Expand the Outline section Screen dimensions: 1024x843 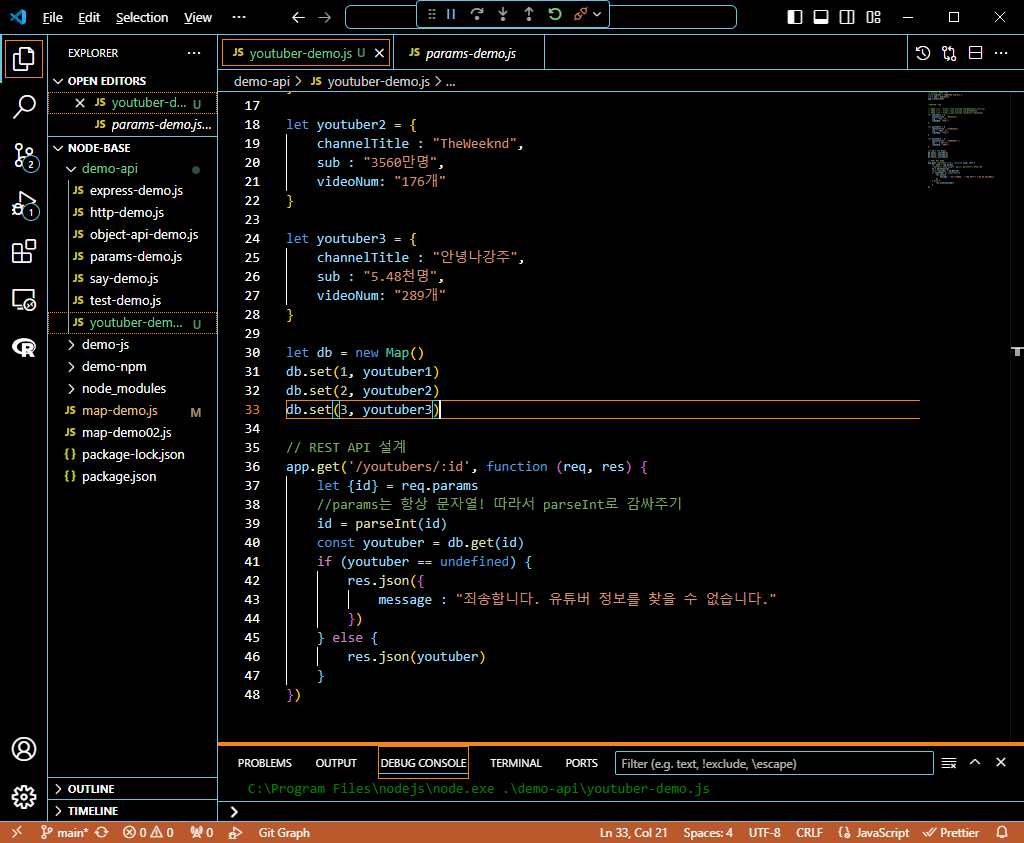pyautogui.click(x=133, y=789)
